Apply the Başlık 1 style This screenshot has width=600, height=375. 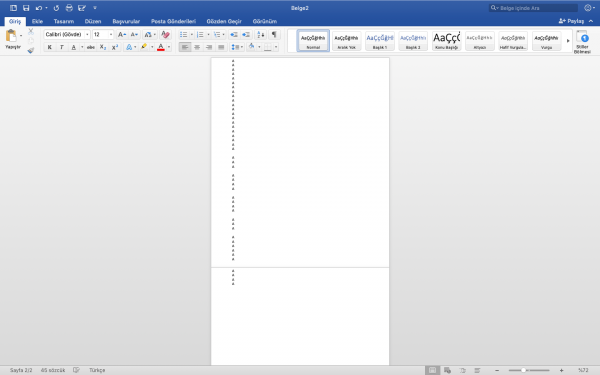(x=380, y=41)
